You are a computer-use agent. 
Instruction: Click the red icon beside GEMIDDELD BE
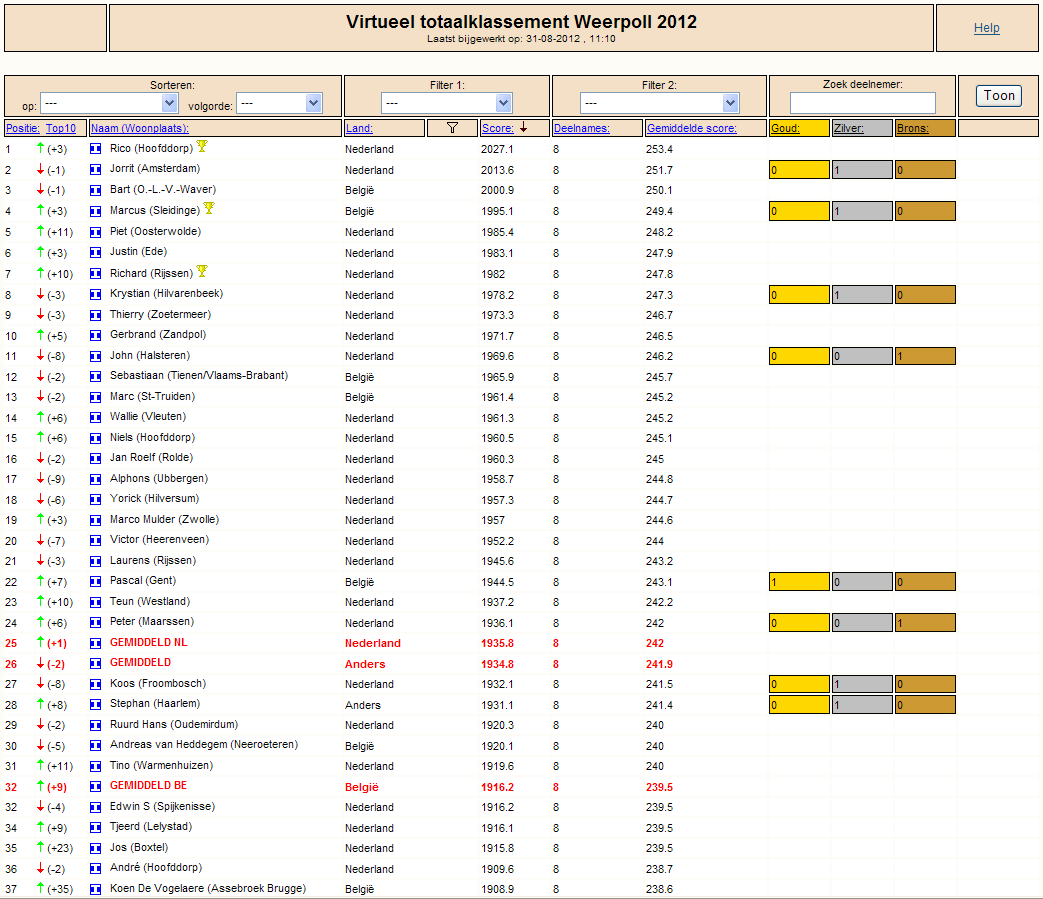coord(96,787)
